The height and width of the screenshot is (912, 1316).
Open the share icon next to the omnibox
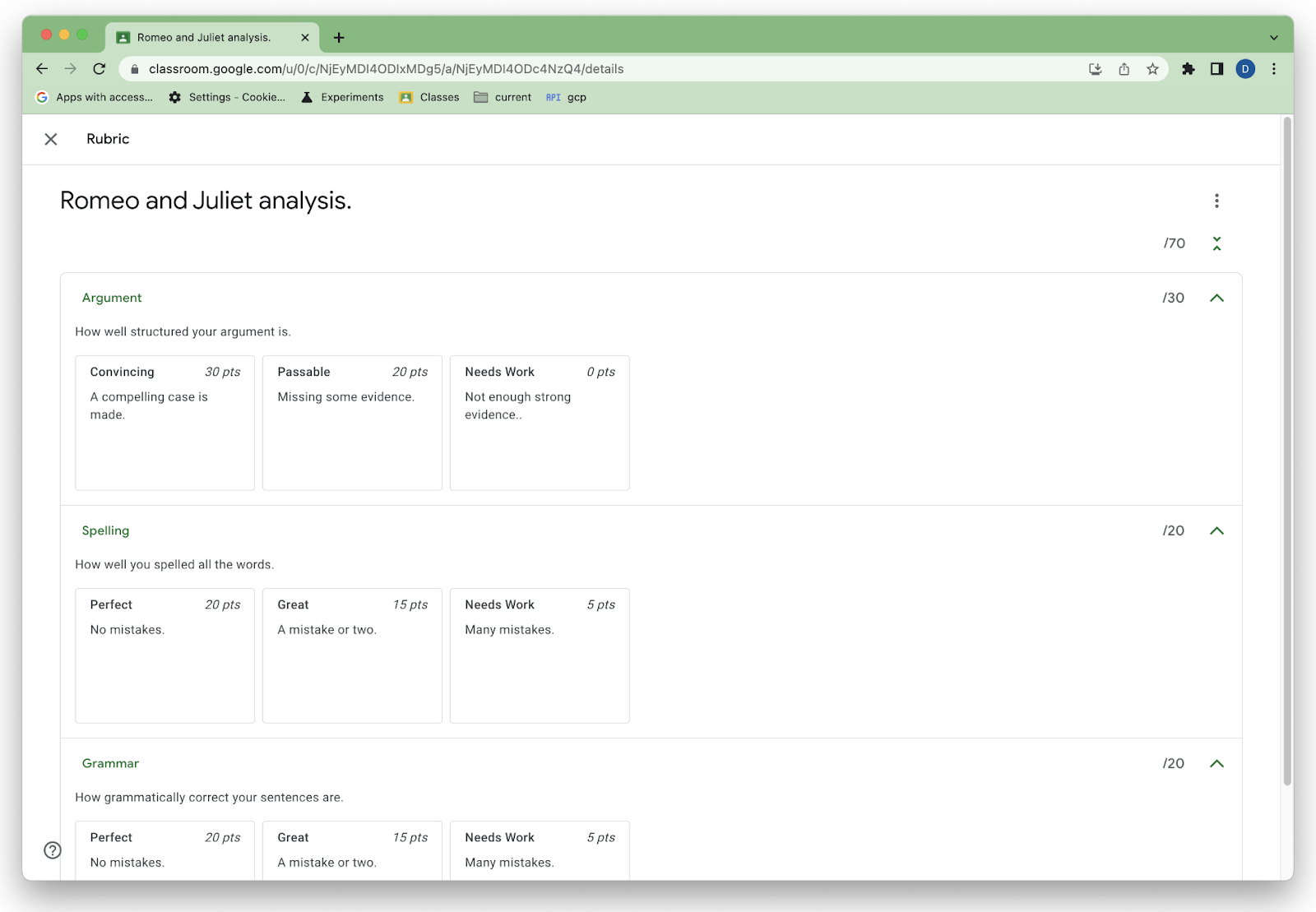click(x=1124, y=69)
